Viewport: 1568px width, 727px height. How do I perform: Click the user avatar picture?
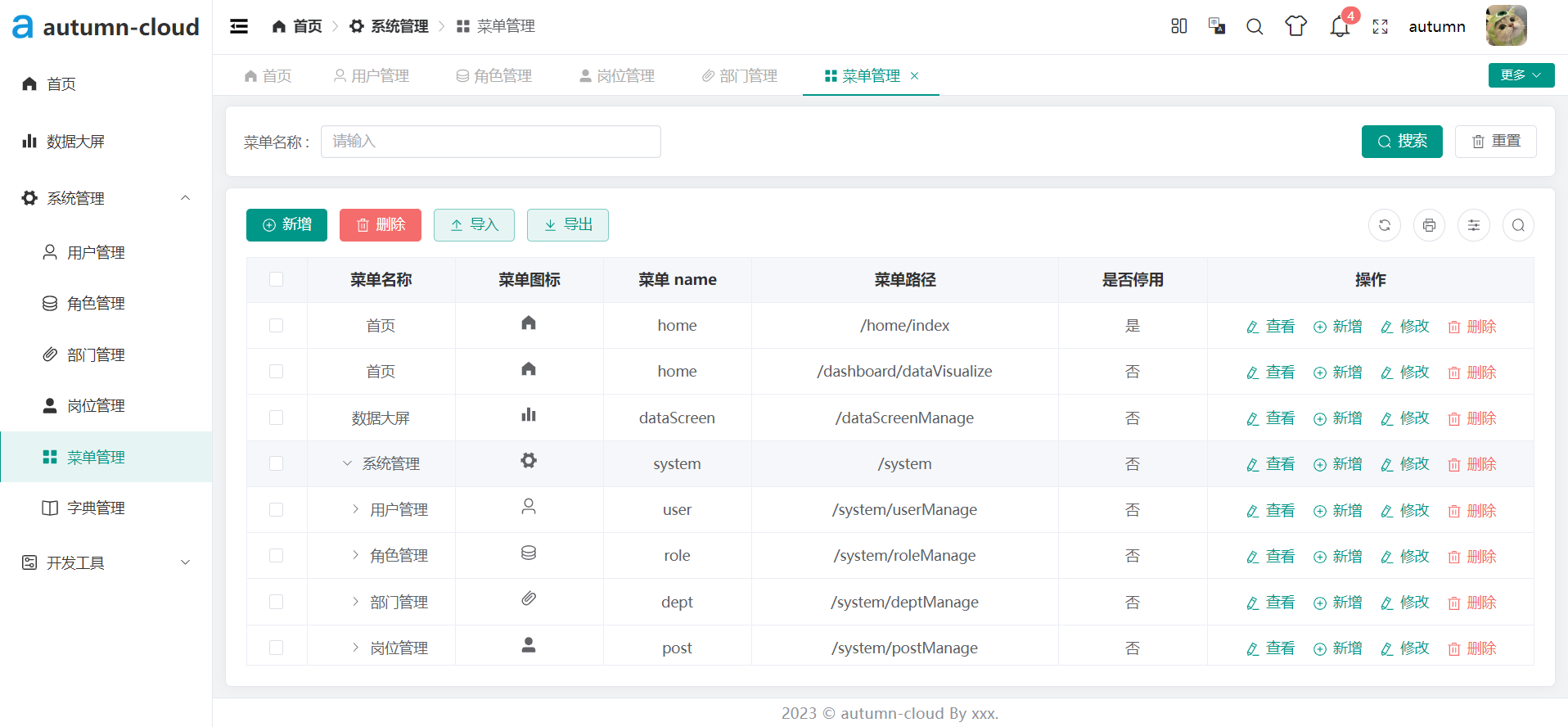coord(1507,25)
